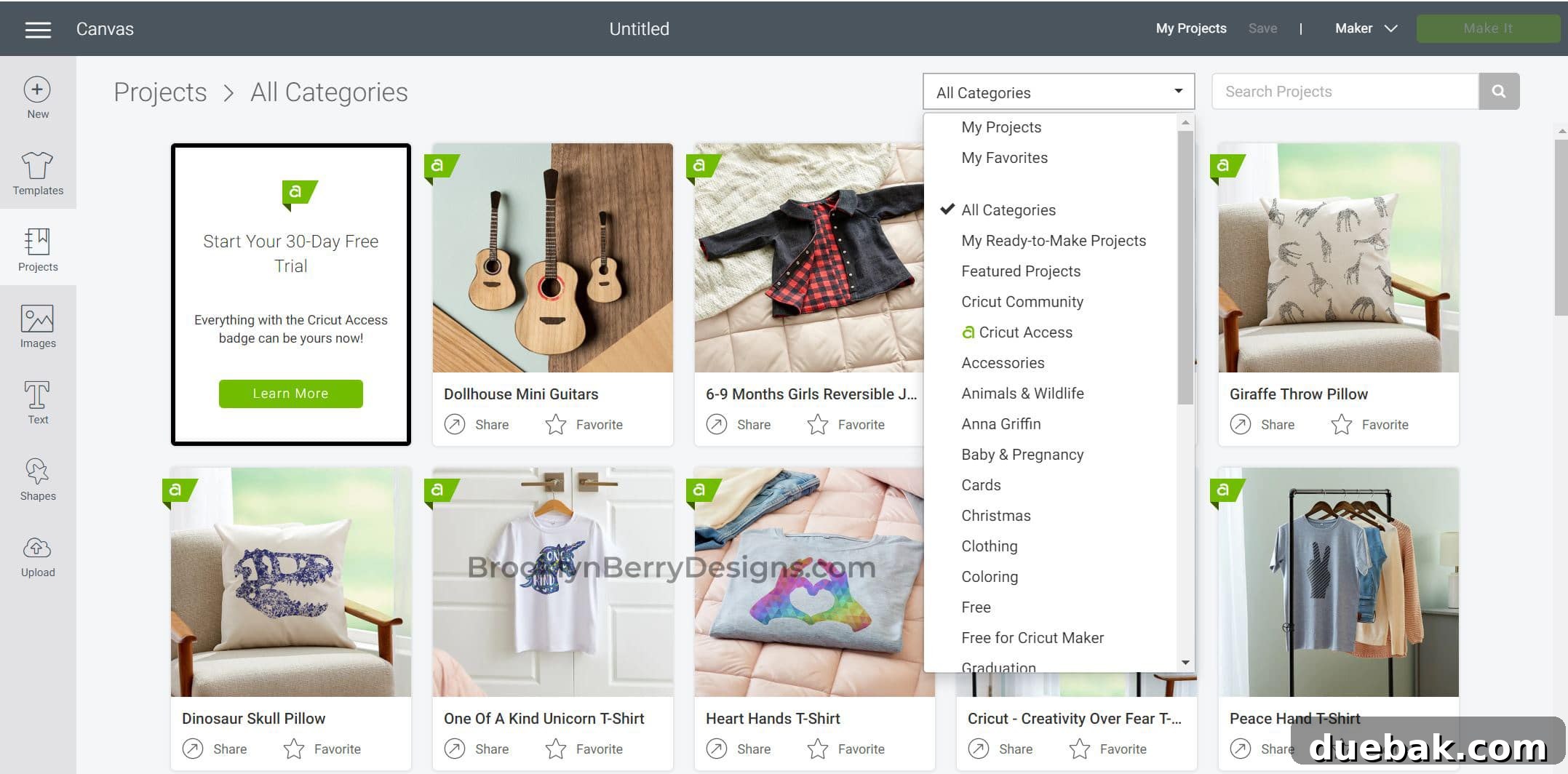Focus the Search Projects input field
Screen dimensions: 1568x774
tap(1345, 92)
